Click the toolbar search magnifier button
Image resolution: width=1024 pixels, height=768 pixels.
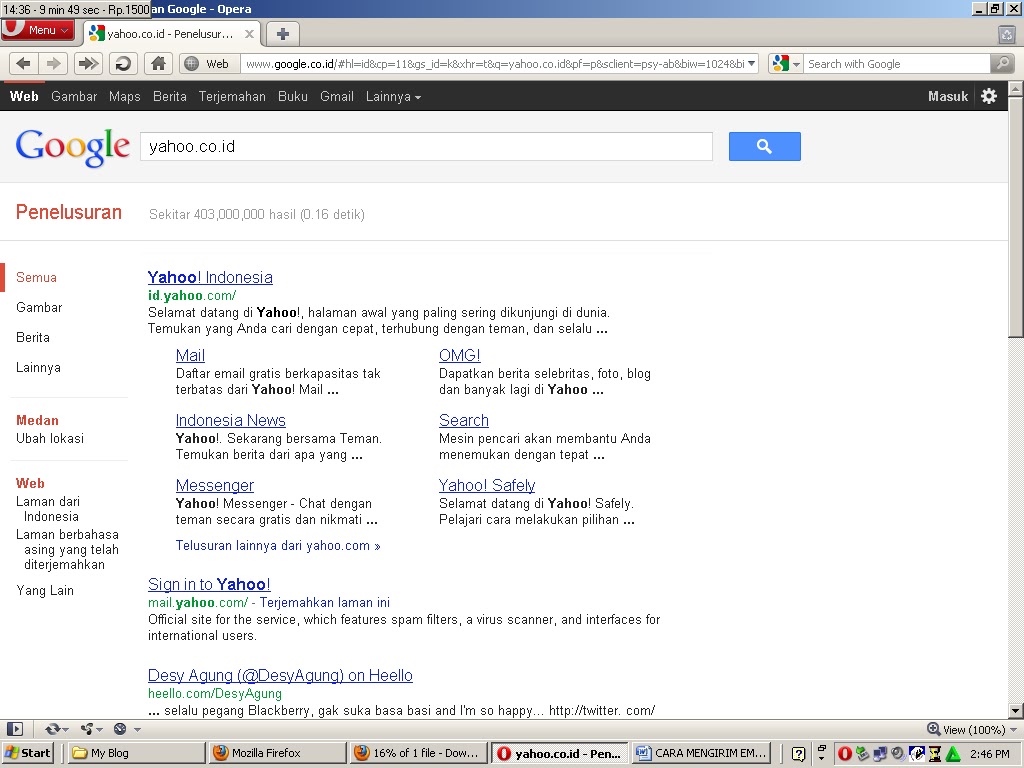tap(1002, 63)
